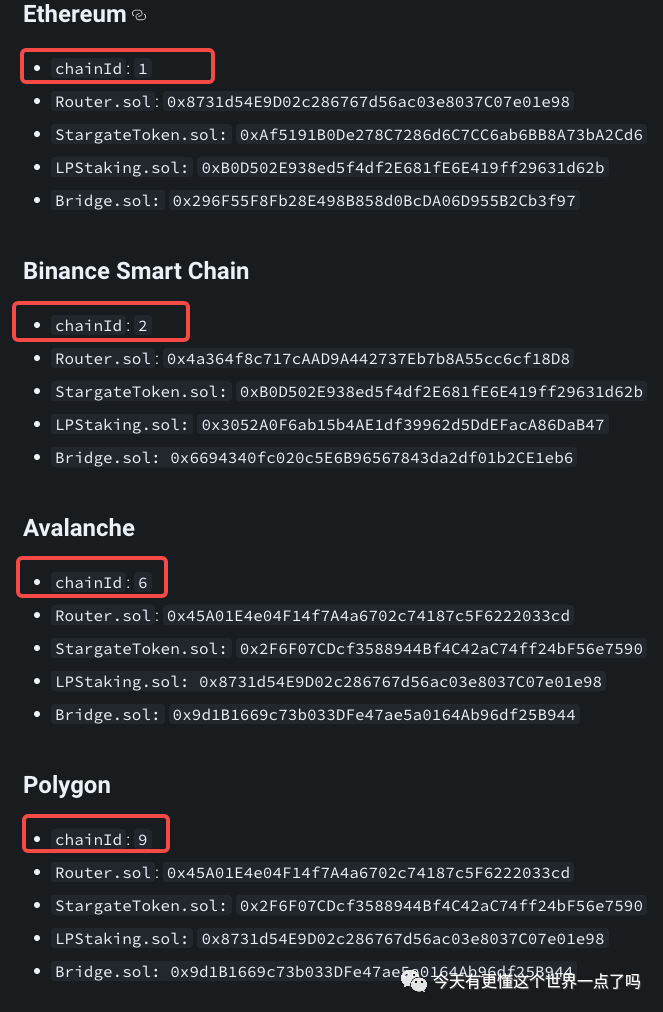
Task: Click the Ethereum section heading
Action: [74, 14]
